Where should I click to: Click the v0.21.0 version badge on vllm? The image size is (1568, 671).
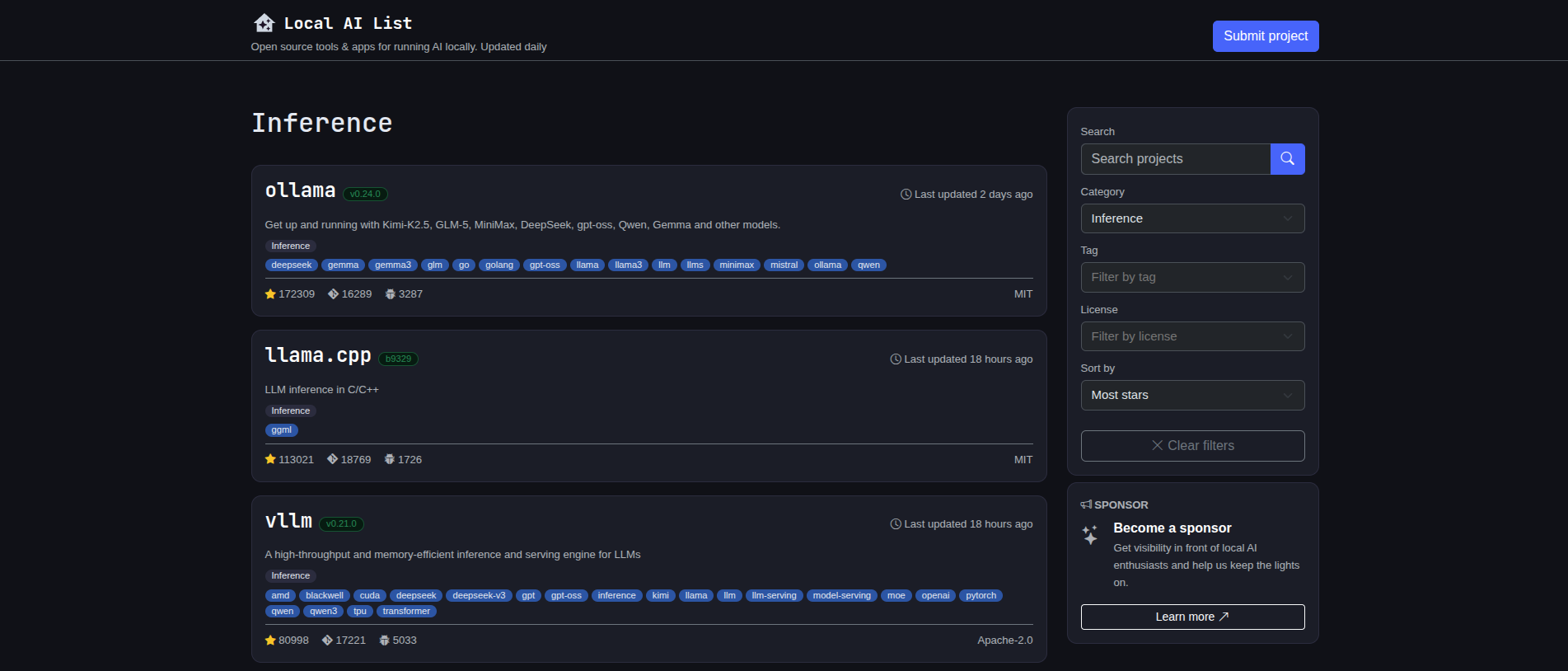tap(341, 524)
